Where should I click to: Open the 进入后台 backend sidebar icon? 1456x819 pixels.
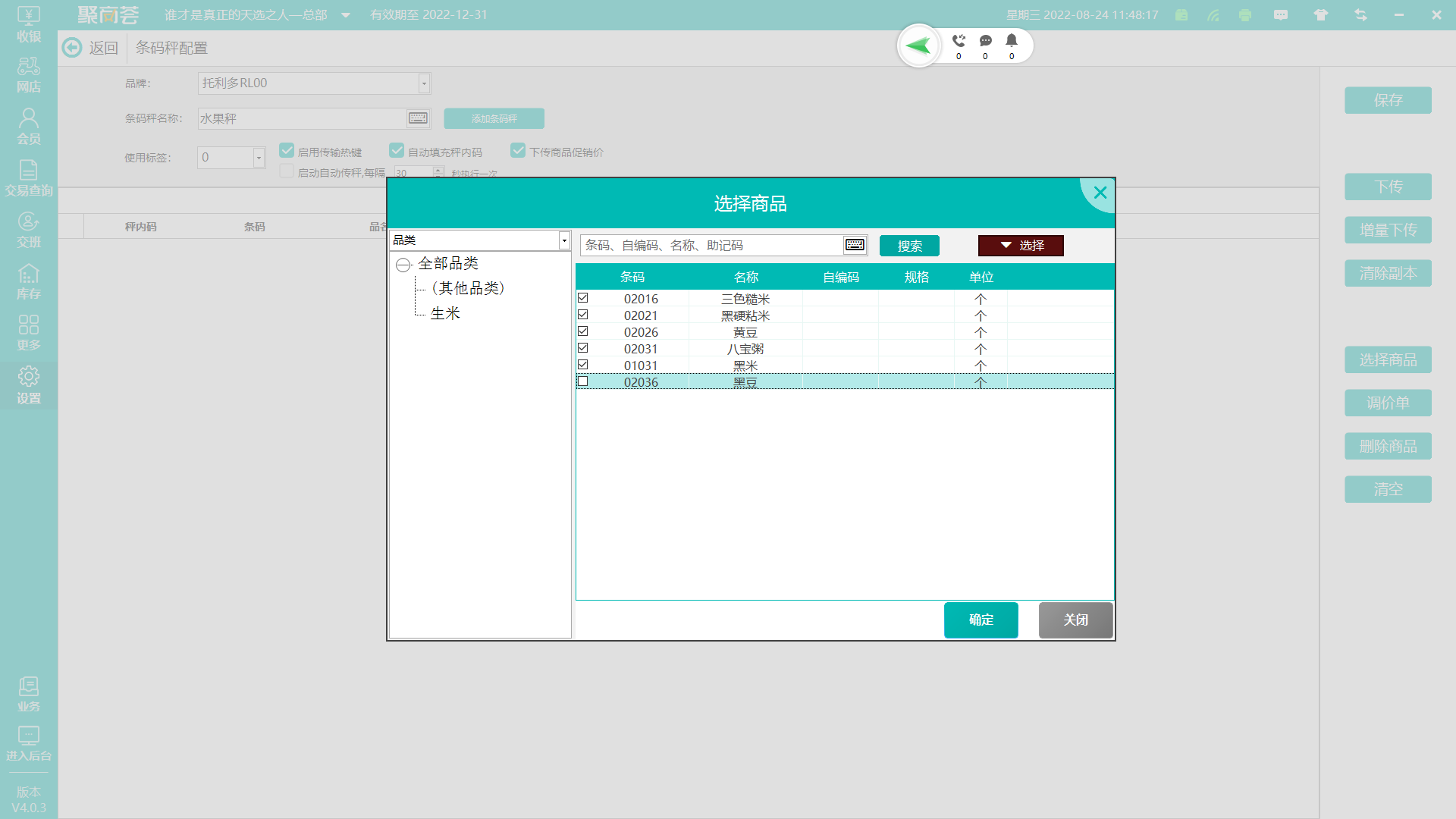29,743
